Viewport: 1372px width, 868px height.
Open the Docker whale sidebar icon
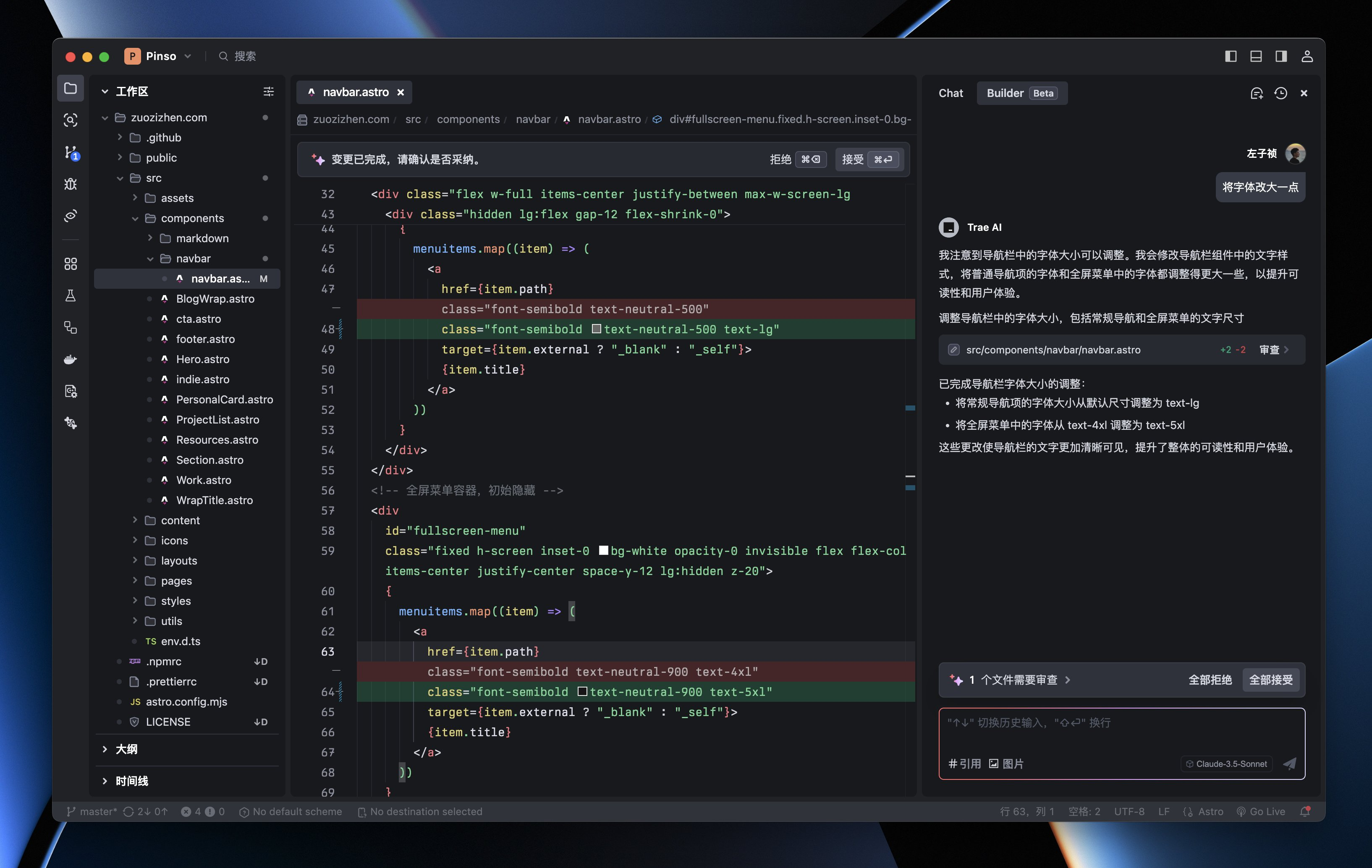(x=71, y=359)
